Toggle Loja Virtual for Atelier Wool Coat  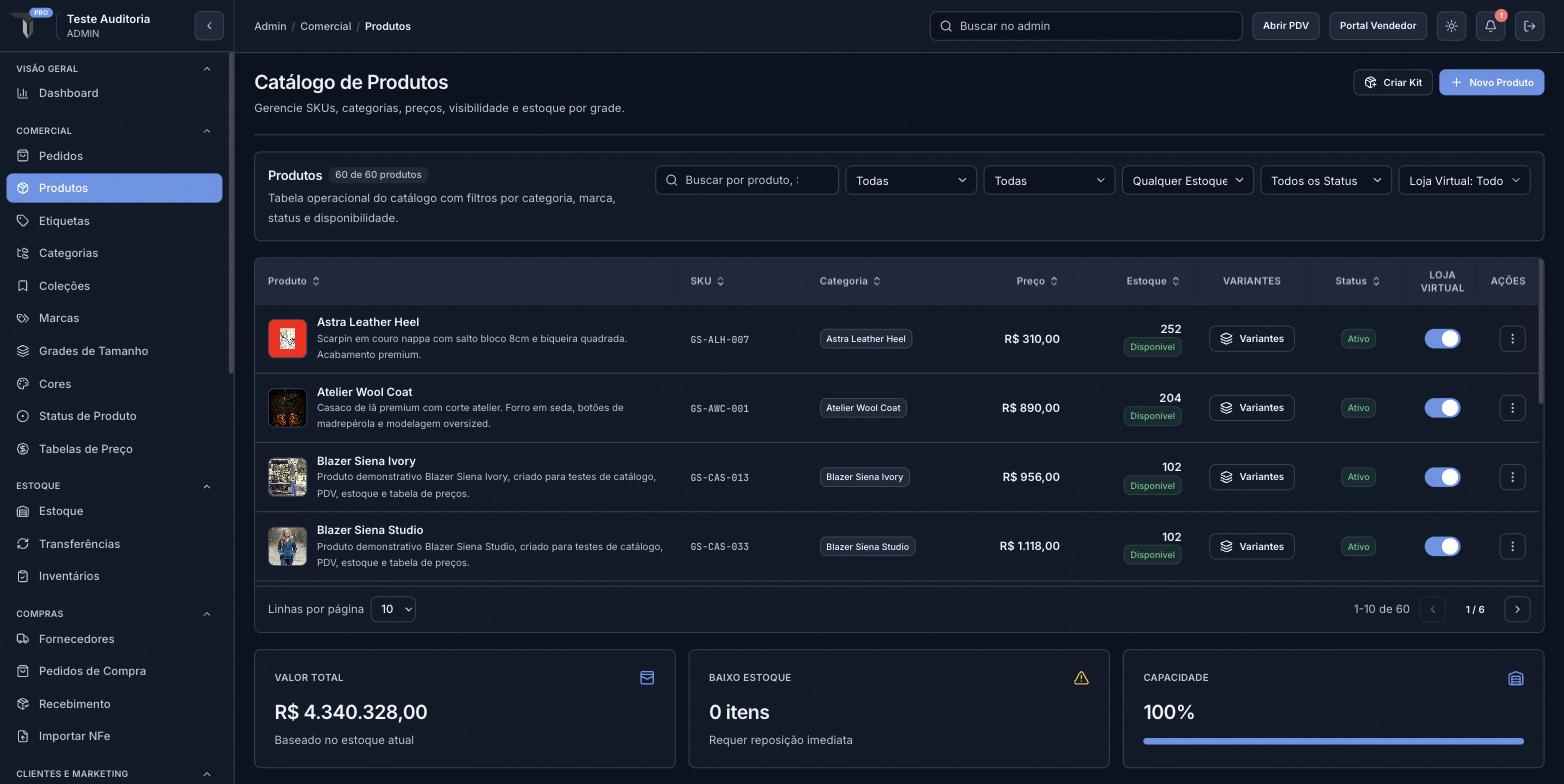pos(1442,408)
